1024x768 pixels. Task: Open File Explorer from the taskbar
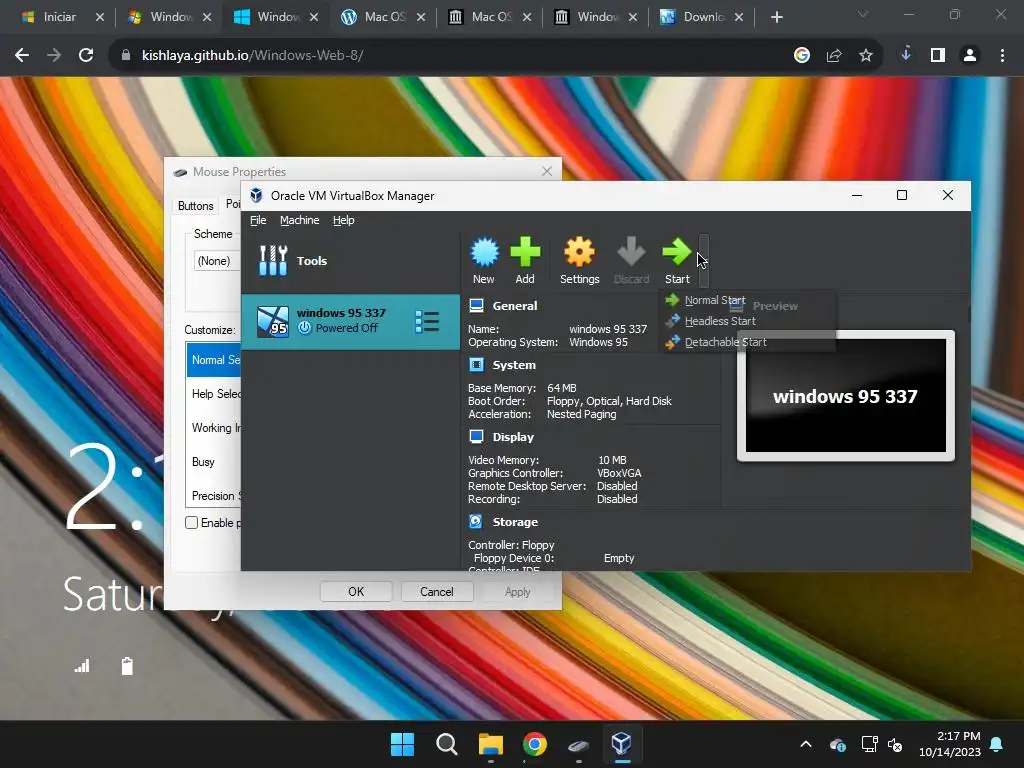point(490,744)
